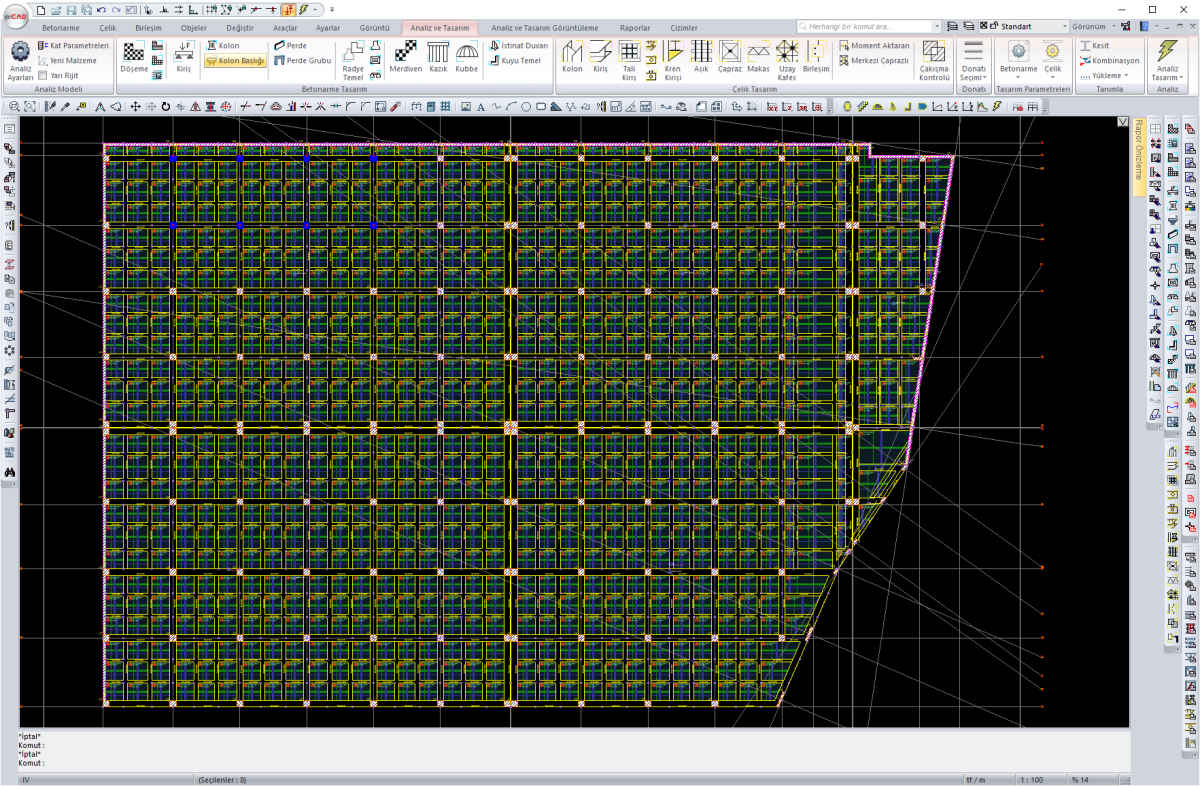This screenshot has height=786, width=1200.
Task: Open Analiz Ayarları settings
Action: click(20, 59)
